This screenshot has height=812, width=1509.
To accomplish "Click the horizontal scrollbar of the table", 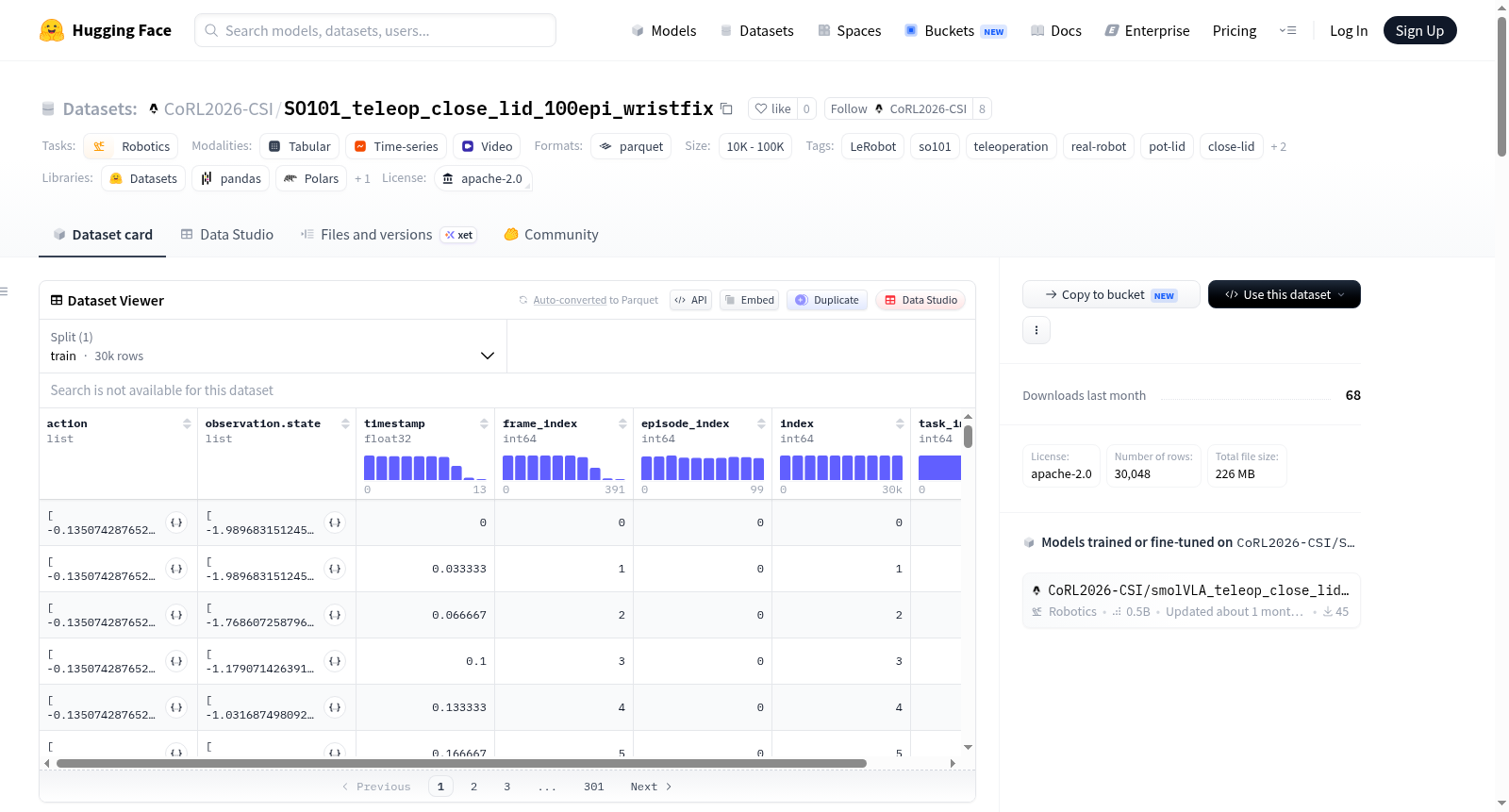I will 461,763.
